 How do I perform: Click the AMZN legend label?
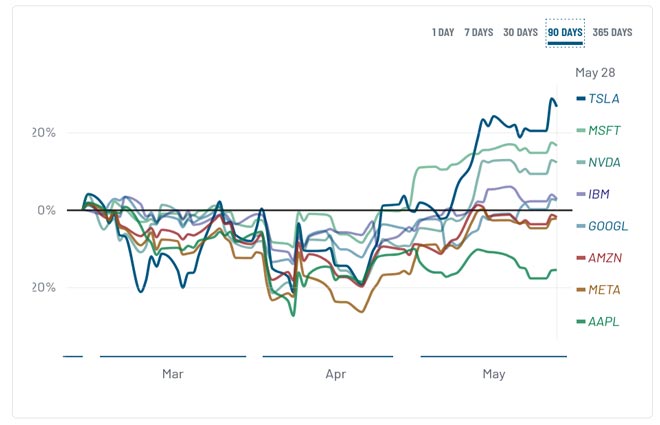pyautogui.click(x=605, y=258)
